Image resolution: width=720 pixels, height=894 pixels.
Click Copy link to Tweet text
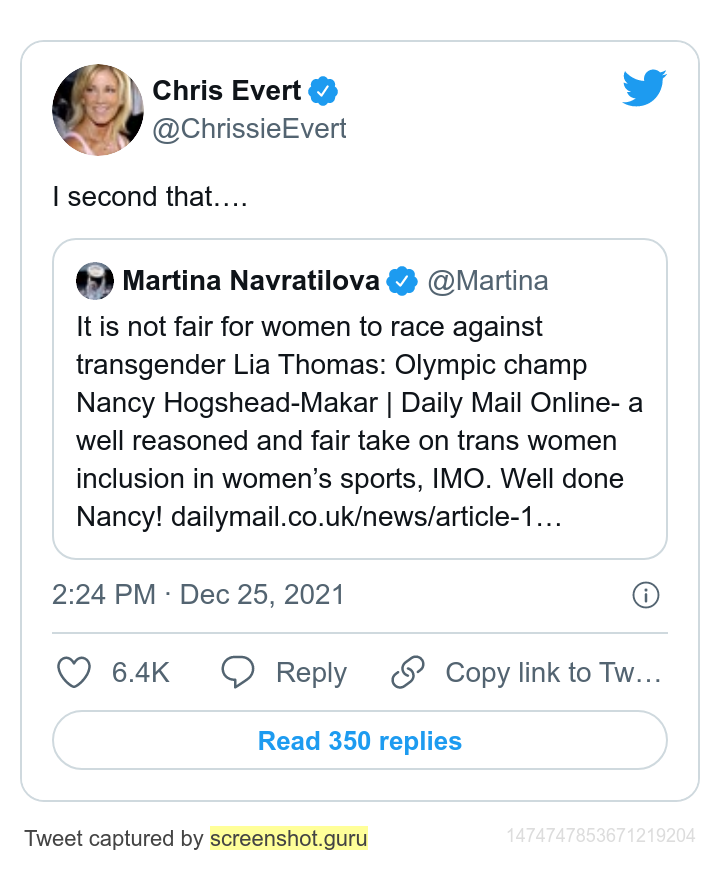[x=553, y=673]
